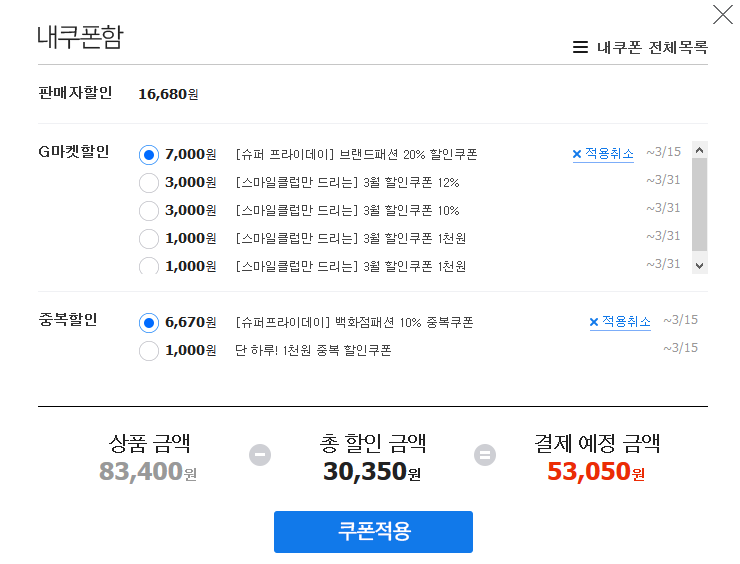Choose the first 1,000원 1천원 coupon
The image size is (740, 564).
coord(149,239)
